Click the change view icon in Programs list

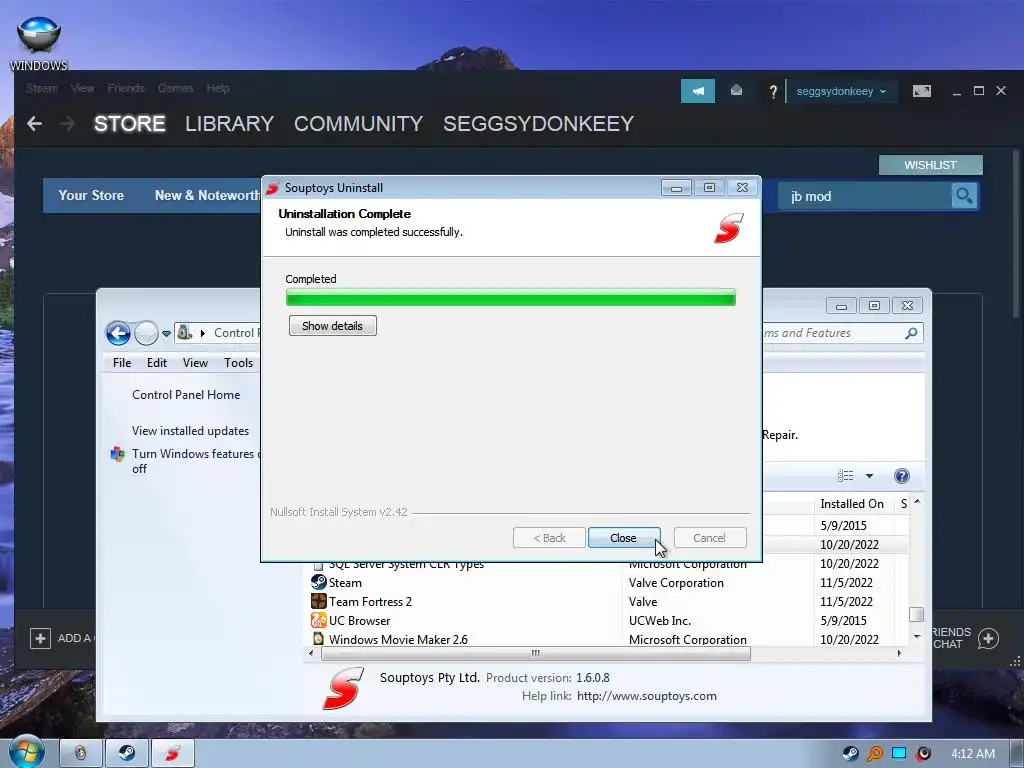click(x=846, y=476)
